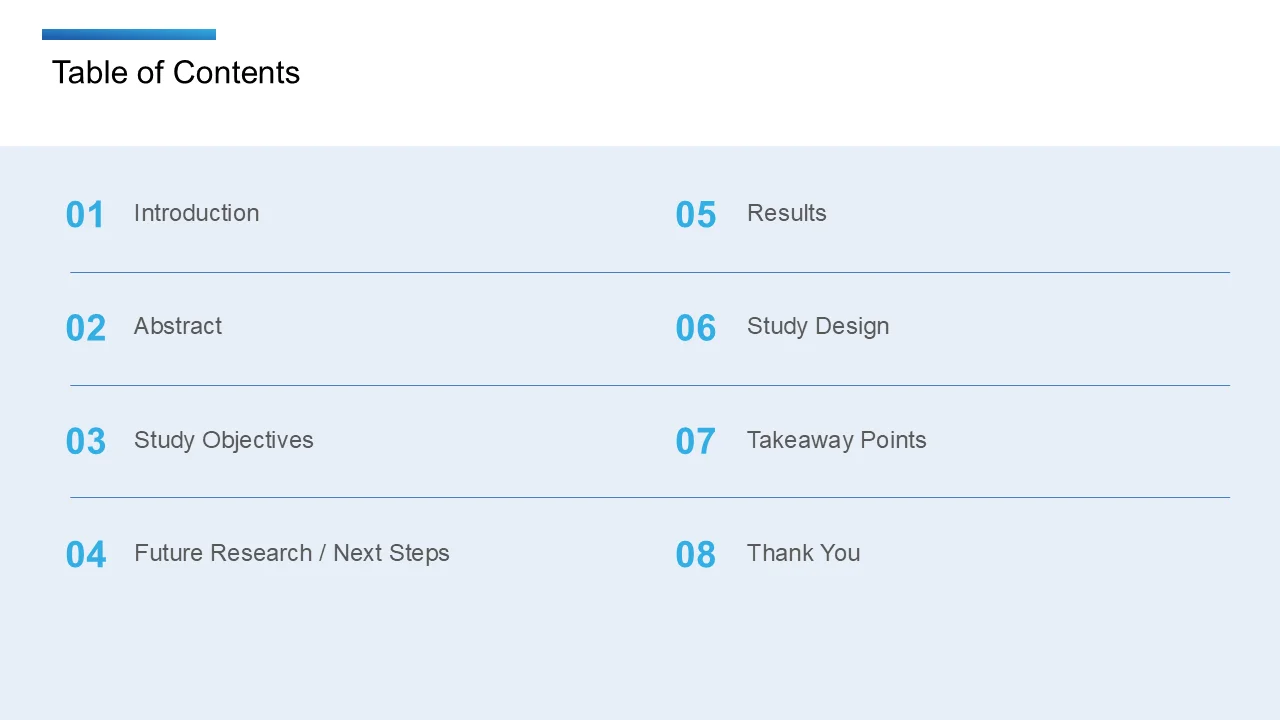Go to the Abstract section
The width and height of the screenshot is (1280, 720).
click(178, 326)
